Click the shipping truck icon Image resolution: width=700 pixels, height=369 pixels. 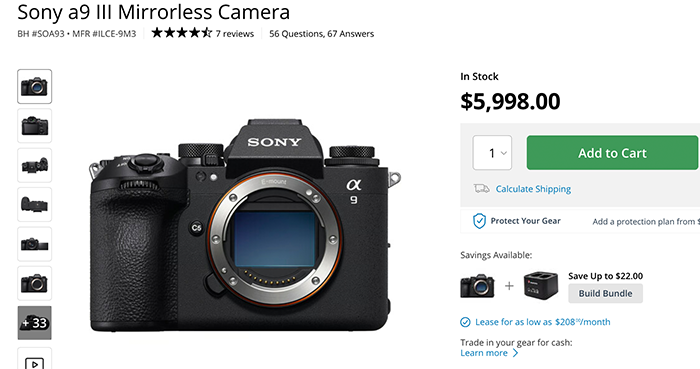point(481,189)
